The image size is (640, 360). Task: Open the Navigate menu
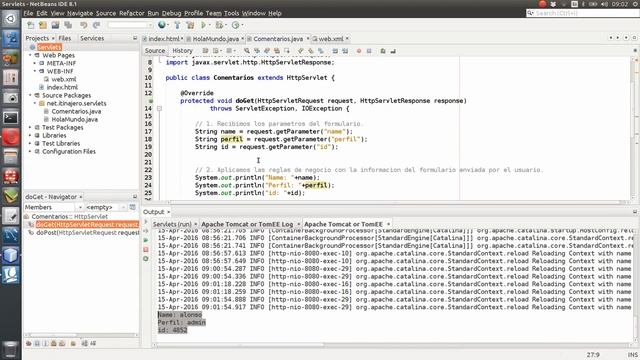coord(80,13)
